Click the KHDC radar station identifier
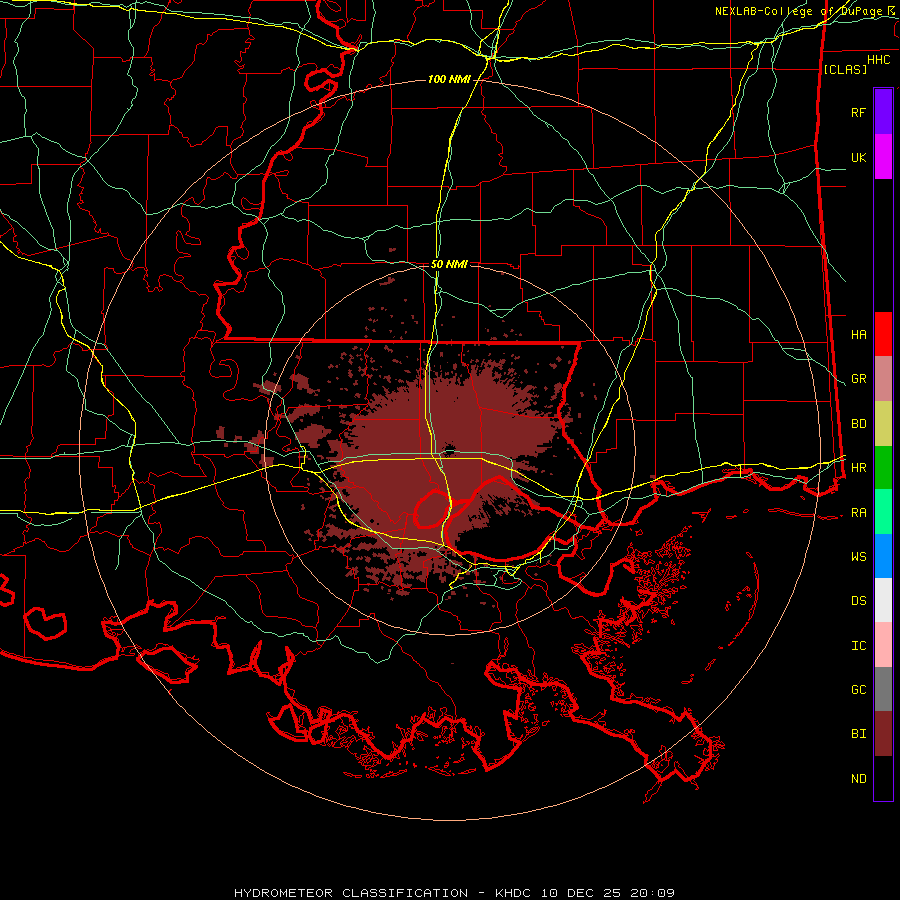This screenshot has height=900, width=900. [x=516, y=893]
